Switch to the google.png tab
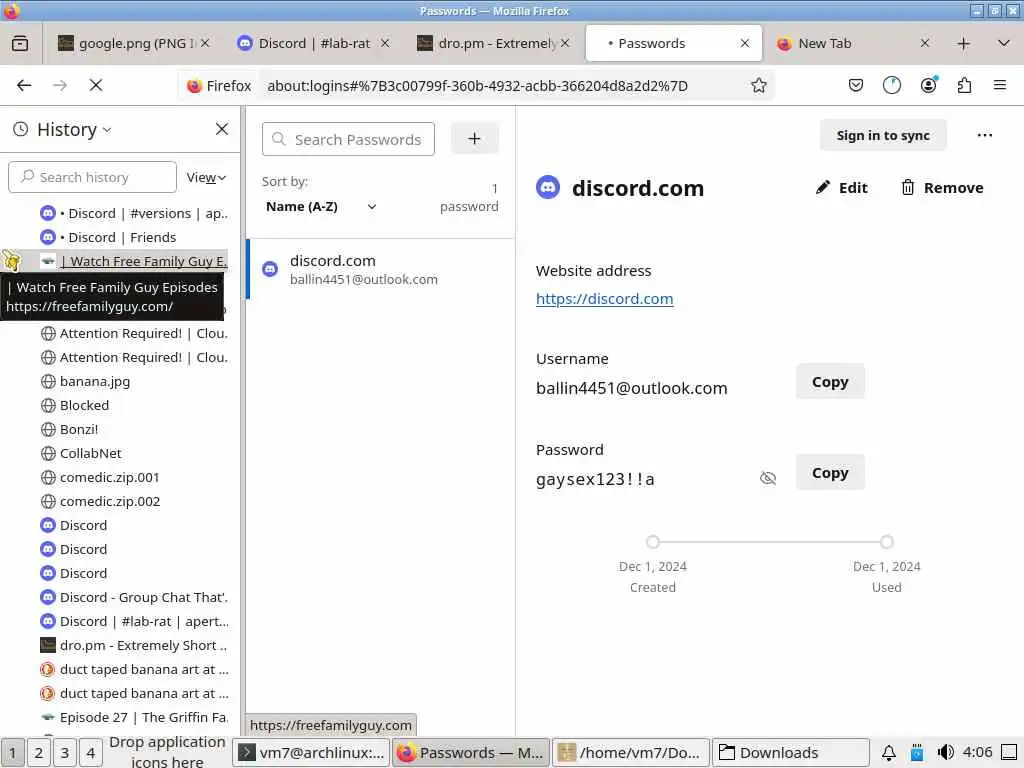The image size is (1024, 768). 135,44
